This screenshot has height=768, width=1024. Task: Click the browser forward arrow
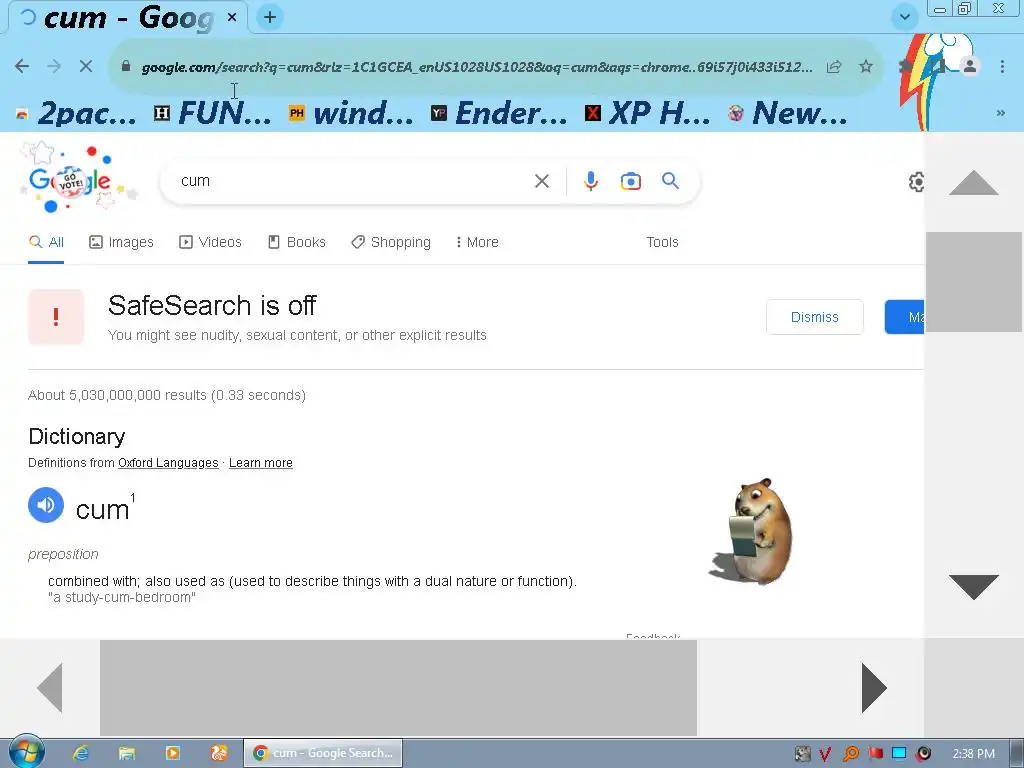pyautogui.click(x=54, y=66)
